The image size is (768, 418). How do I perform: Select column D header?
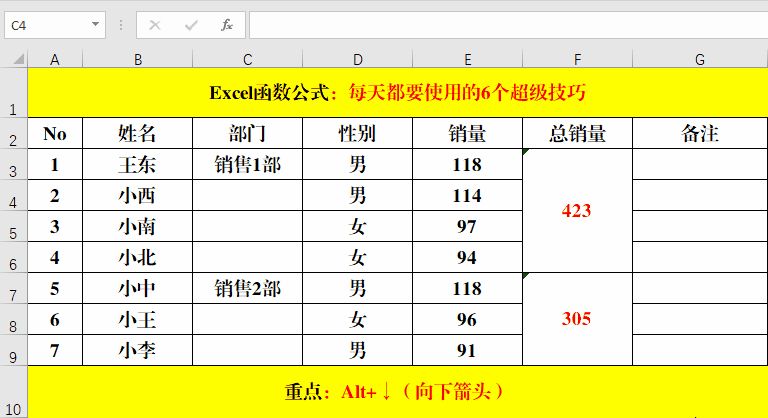click(x=358, y=59)
